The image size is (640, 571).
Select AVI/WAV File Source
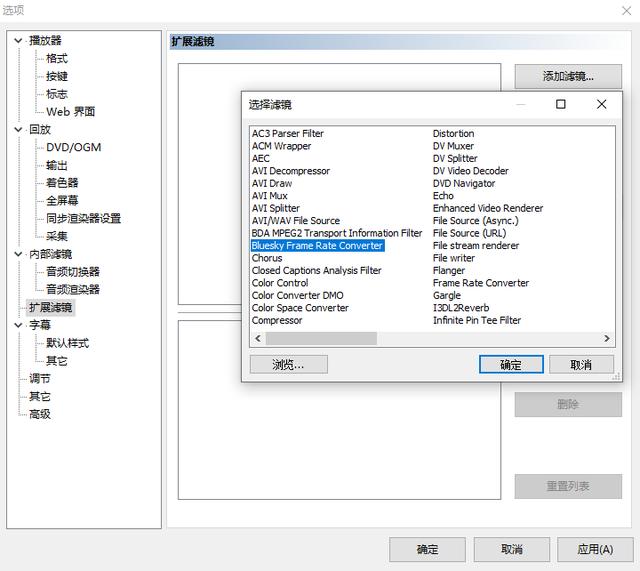pyautogui.click(x=296, y=220)
